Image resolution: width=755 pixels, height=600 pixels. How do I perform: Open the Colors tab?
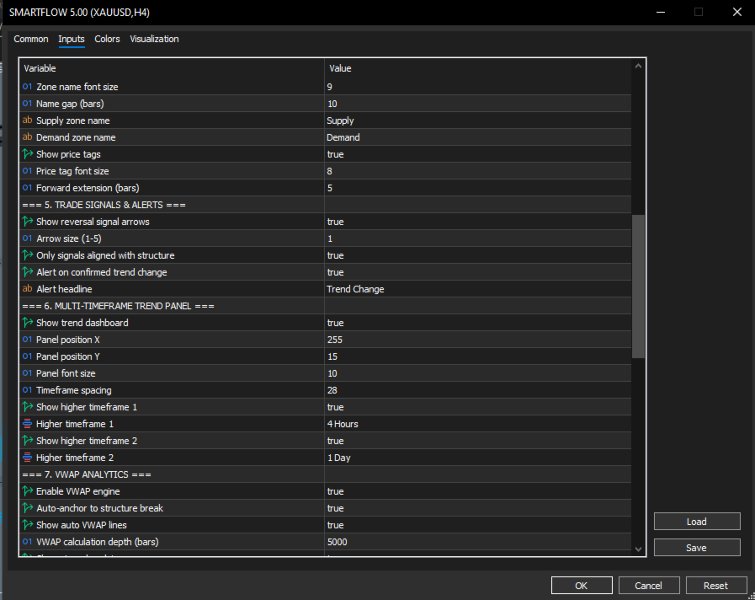[107, 39]
